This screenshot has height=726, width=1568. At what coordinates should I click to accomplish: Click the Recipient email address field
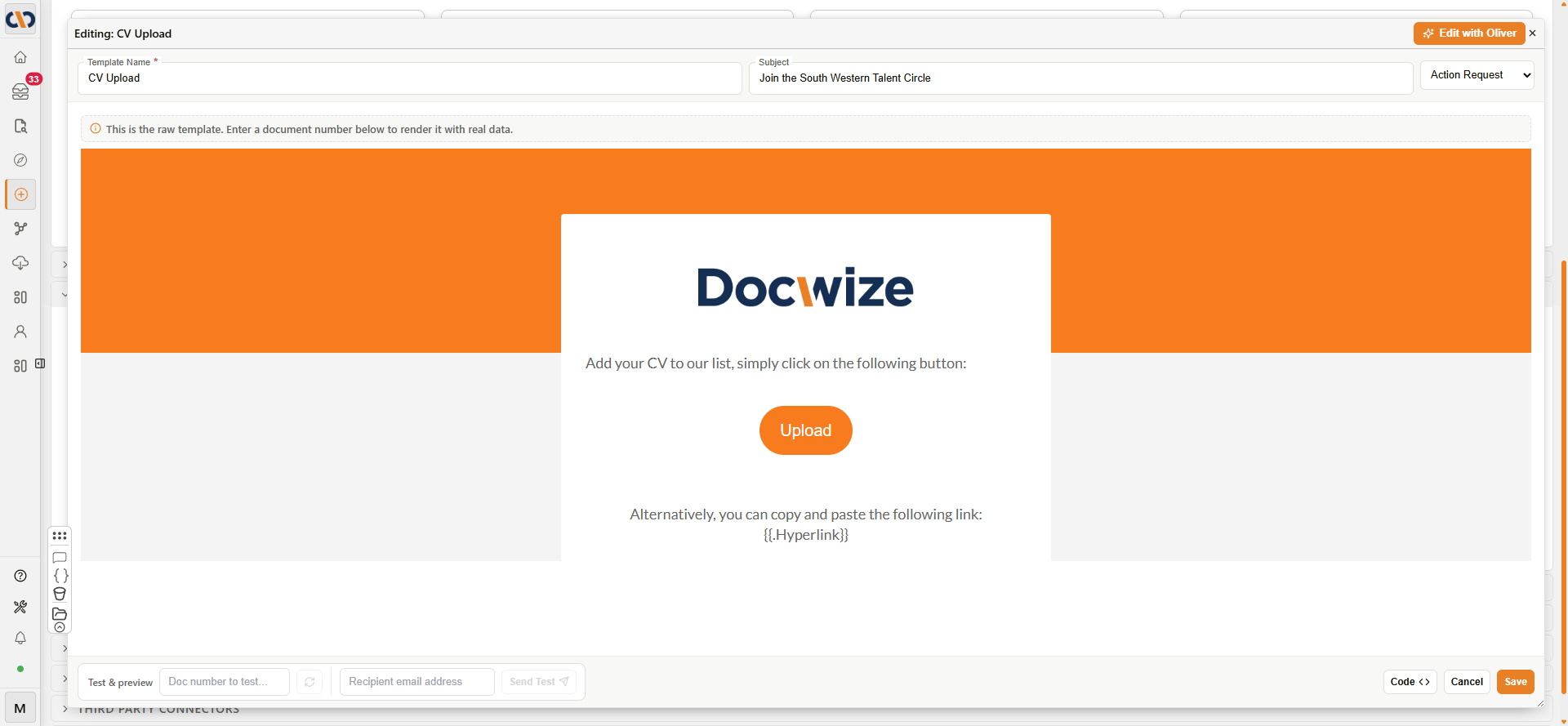pyautogui.click(x=417, y=682)
